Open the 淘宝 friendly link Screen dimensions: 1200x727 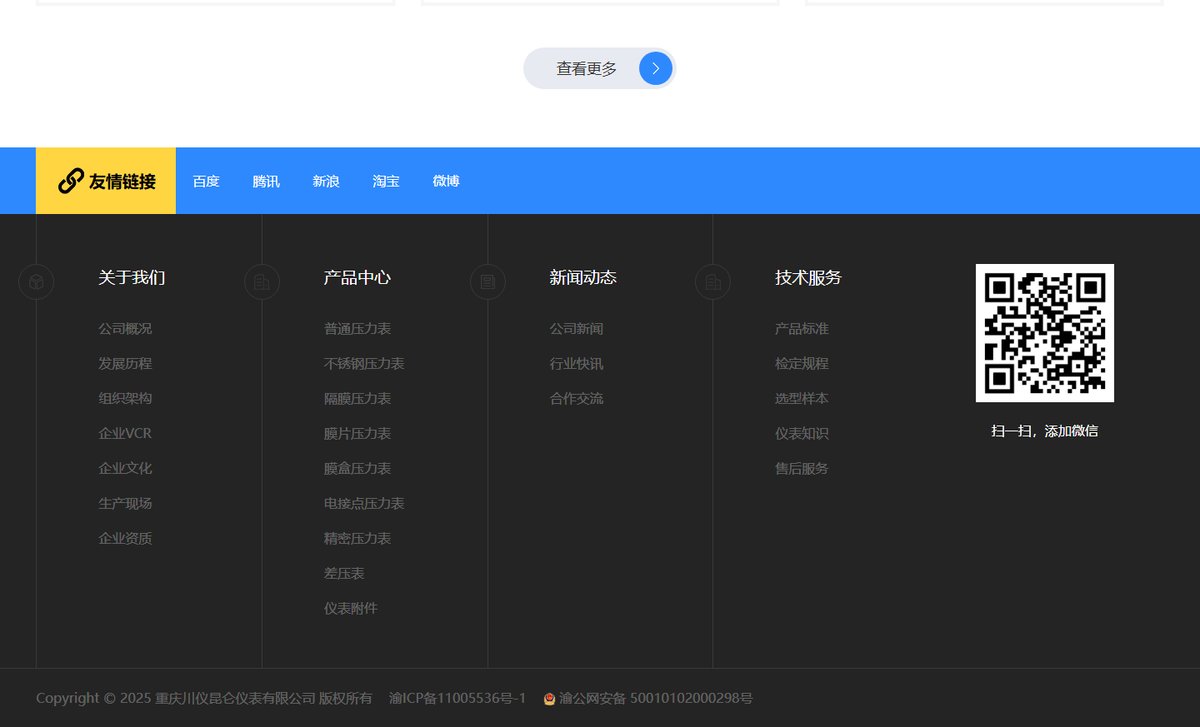click(x=386, y=181)
